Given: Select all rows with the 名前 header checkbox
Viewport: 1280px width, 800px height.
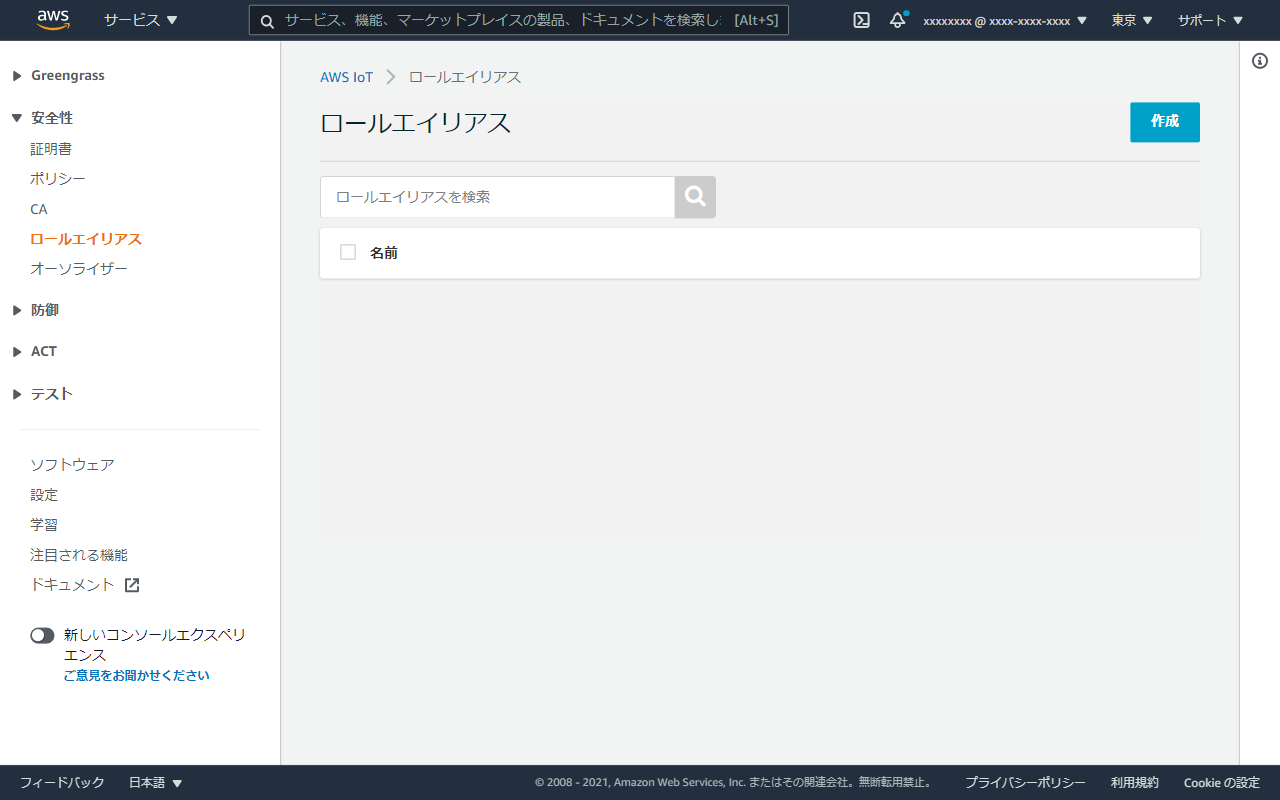Looking at the screenshot, I should pos(347,252).
